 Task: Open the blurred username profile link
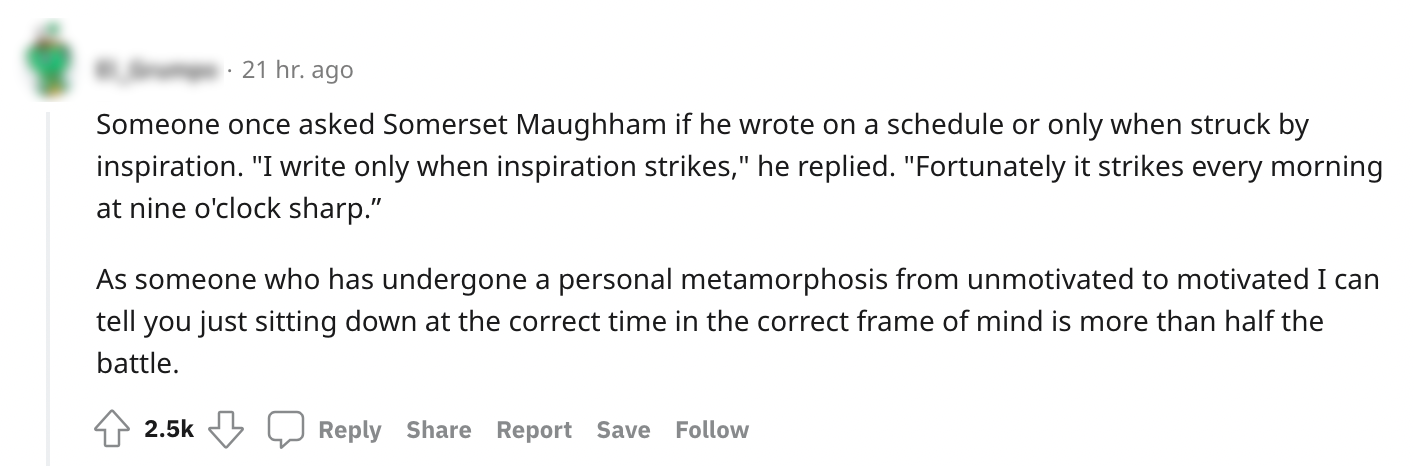(157, 70)
